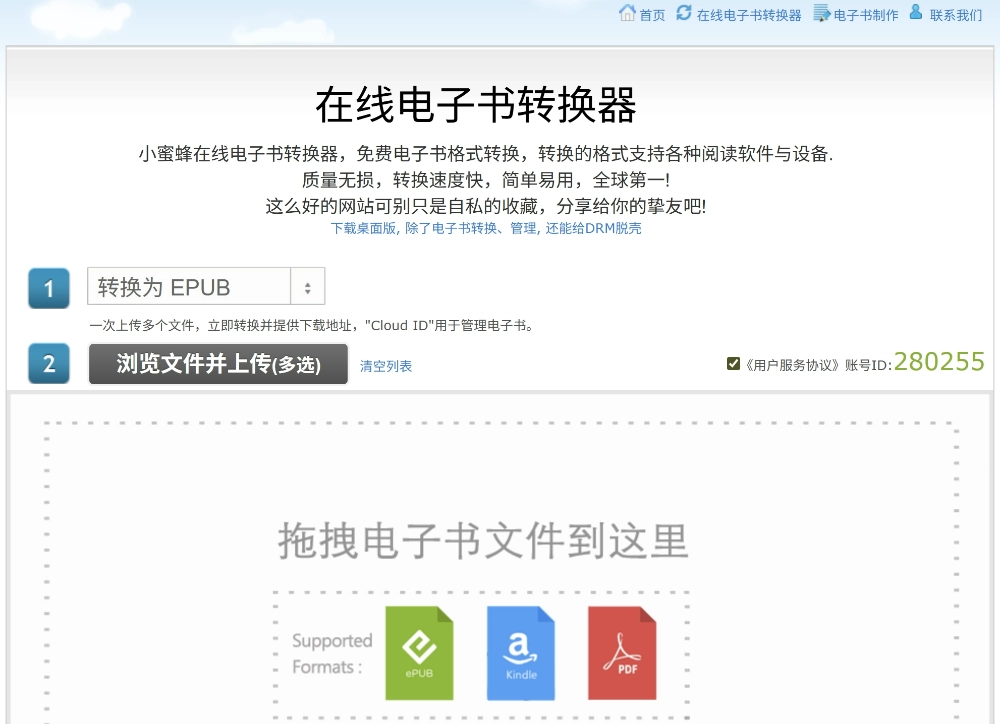Click the blue step 2 badge
Viewport: 1000px width, 724px height.
point(48,364)
